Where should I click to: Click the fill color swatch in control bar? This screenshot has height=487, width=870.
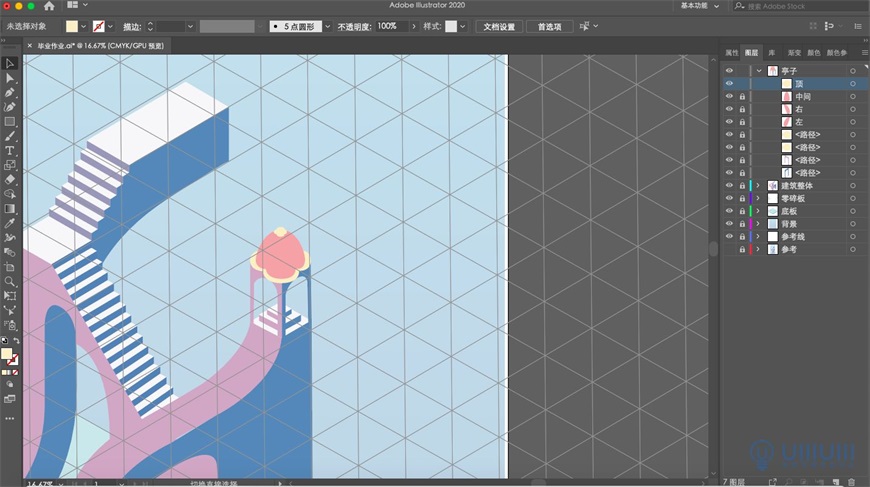tap(72, 26)
